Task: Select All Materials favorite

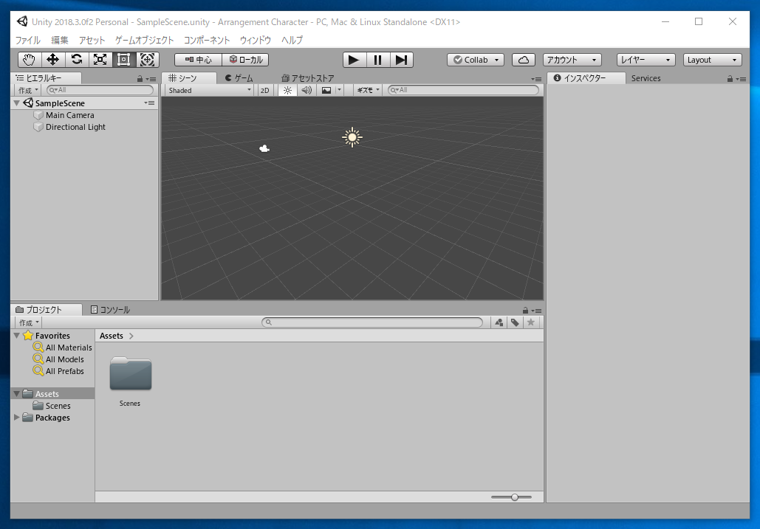Action: coord(68,348)
